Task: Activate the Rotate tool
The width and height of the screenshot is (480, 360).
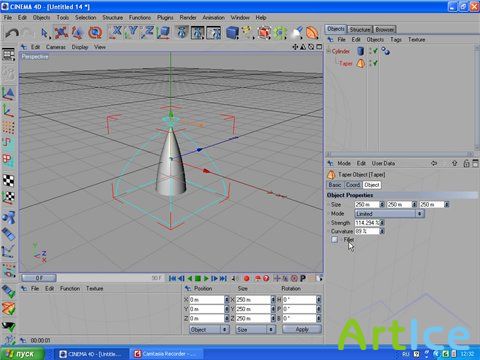Action: point(95,33)
